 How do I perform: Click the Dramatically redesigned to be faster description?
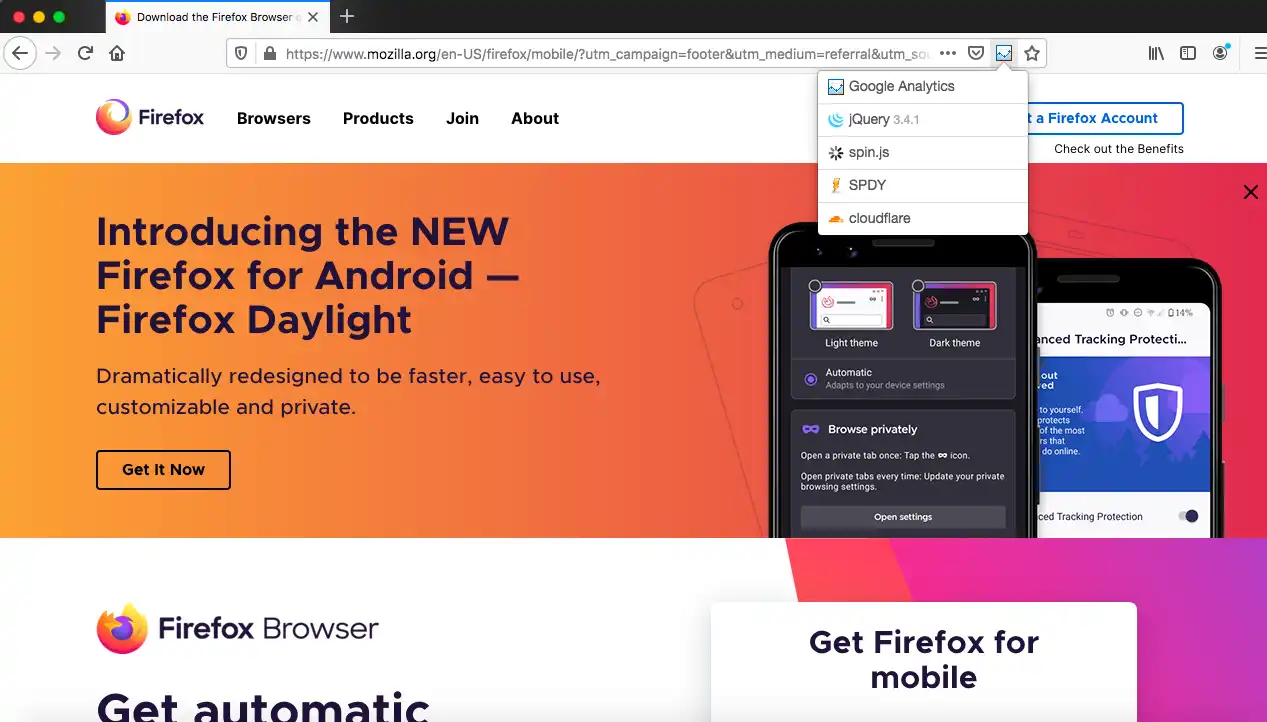pyautogui.click(x=348, y=392)
